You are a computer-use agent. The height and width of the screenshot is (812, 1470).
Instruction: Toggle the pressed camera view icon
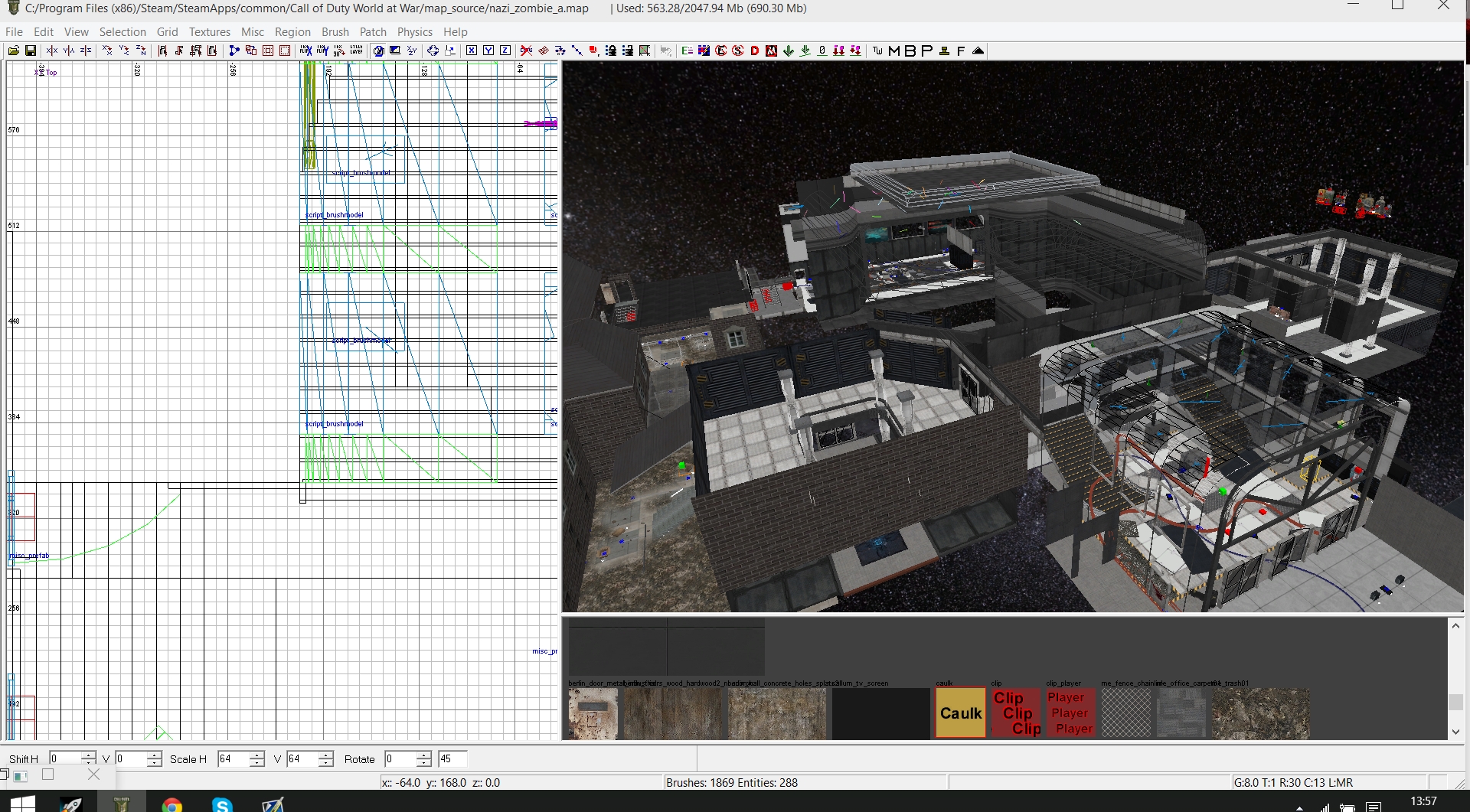378,51
